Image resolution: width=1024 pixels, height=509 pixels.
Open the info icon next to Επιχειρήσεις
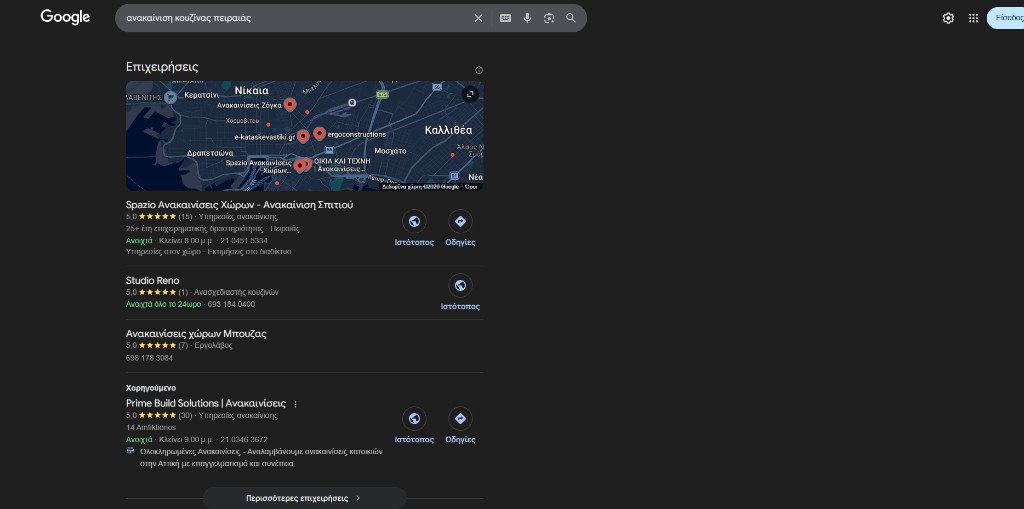479,70
